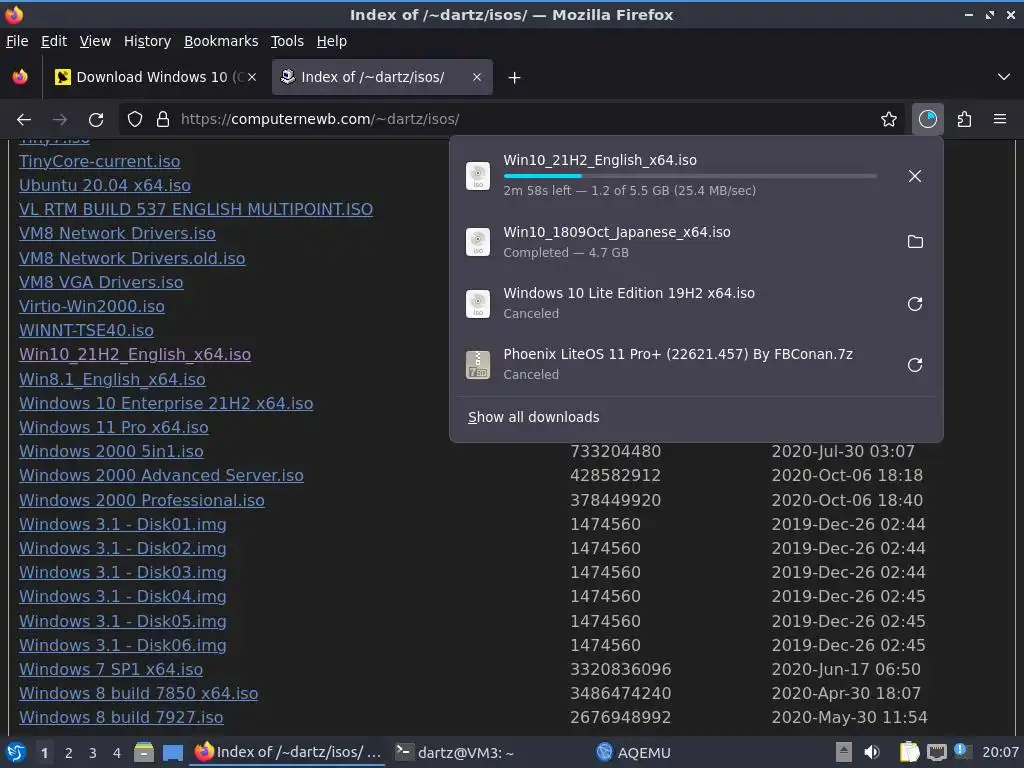Open the Edit menu
This screenshot has height=768, width=1024.
pos(54,41)
